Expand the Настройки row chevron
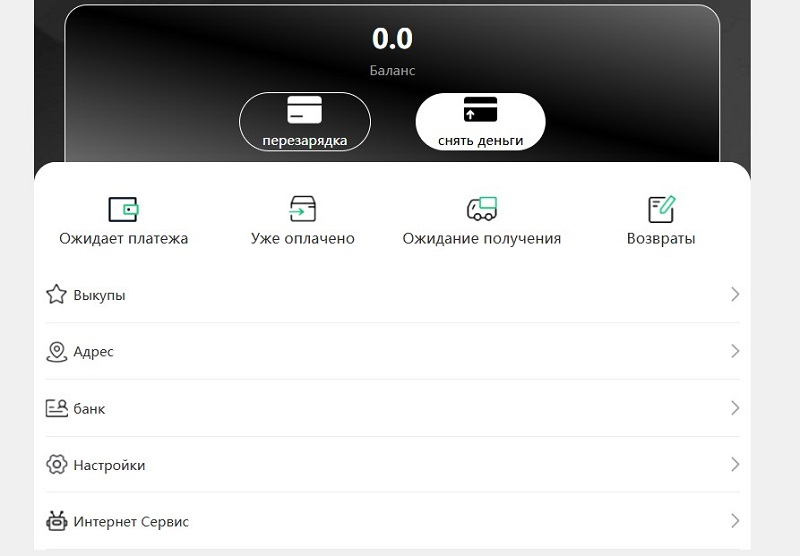800x556 pixels. coord(735,464)
